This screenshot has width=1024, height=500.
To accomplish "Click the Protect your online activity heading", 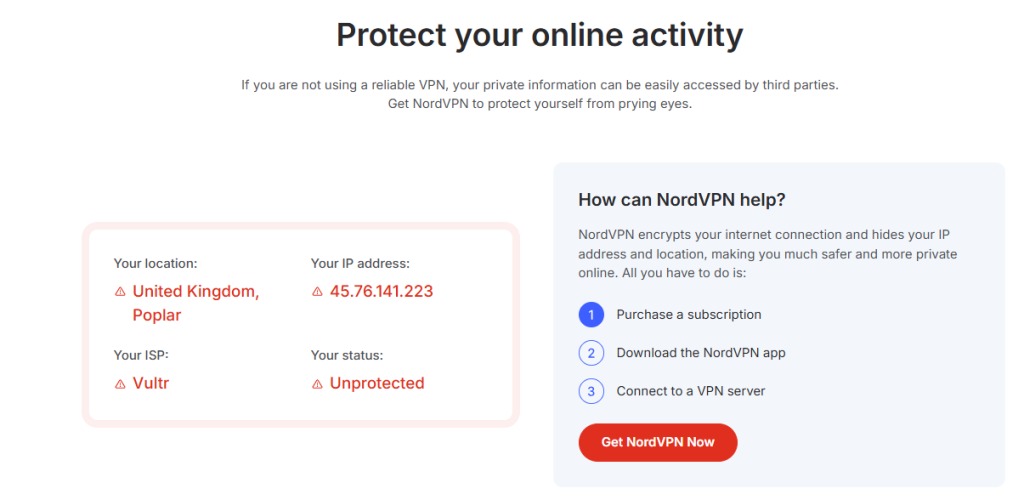I will 540,36.
